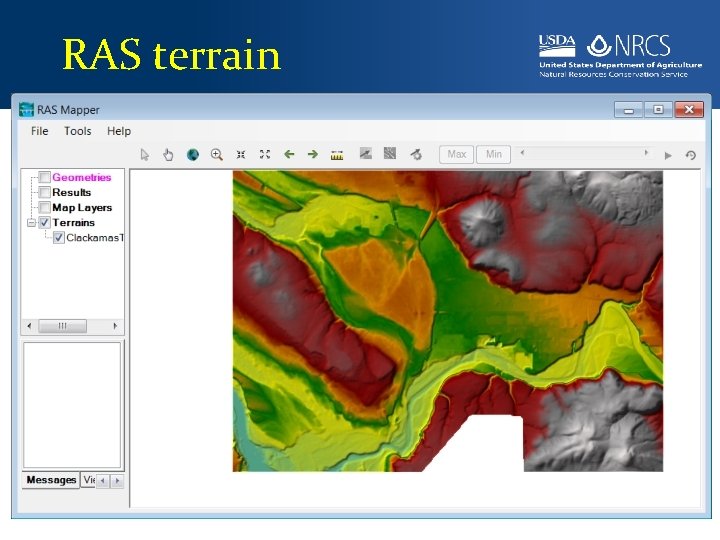Click the animation settings toolbar icon
This screenshot has width=720, height=540.
pyautogui.click(x=416, y=154)
